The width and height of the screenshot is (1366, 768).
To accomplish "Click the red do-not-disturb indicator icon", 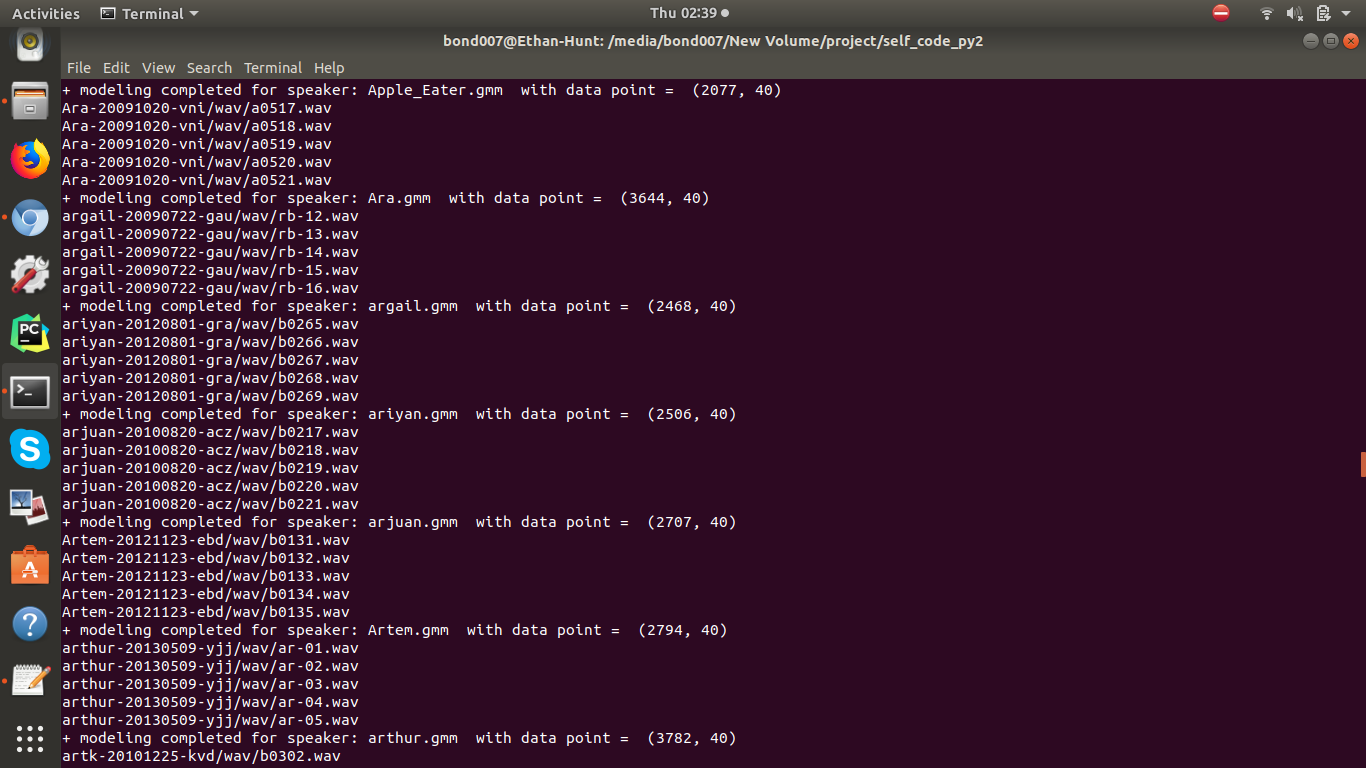I will point(1220,13).
